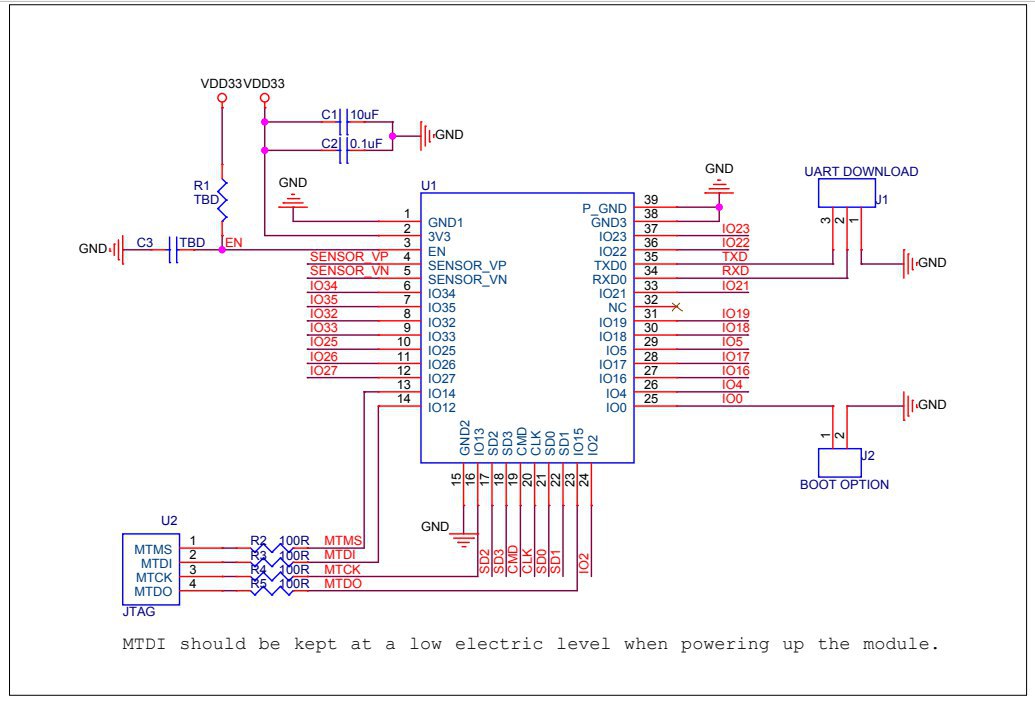Click the ground symbol below pin 15
Screen dimensions: 1035x710
pyautogui.click(x=463, y=540)
